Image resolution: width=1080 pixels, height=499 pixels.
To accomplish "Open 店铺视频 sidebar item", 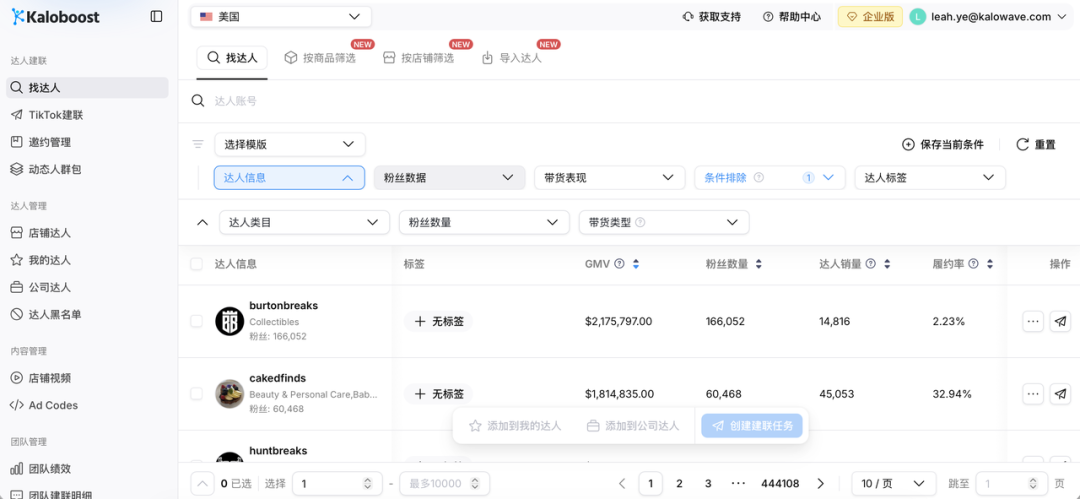I will pos(87,378).
